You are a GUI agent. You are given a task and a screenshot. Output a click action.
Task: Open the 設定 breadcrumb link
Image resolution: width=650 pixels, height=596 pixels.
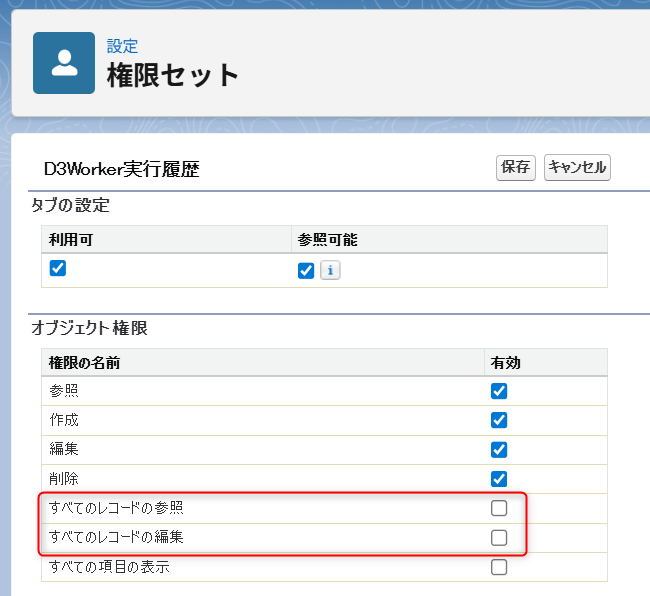click(122, 46)
